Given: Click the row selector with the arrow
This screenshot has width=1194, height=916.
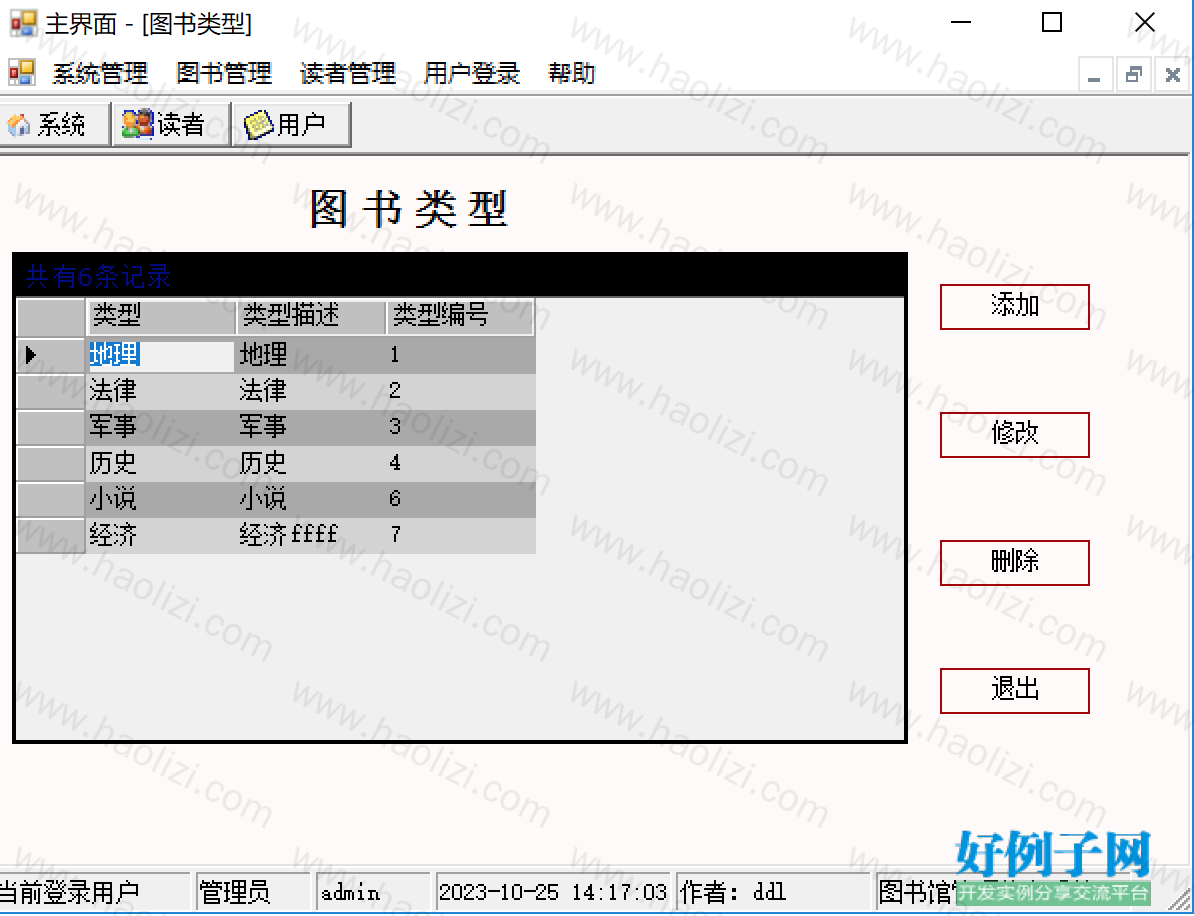Looking at the screenshot, I should (x=50, y=355).
